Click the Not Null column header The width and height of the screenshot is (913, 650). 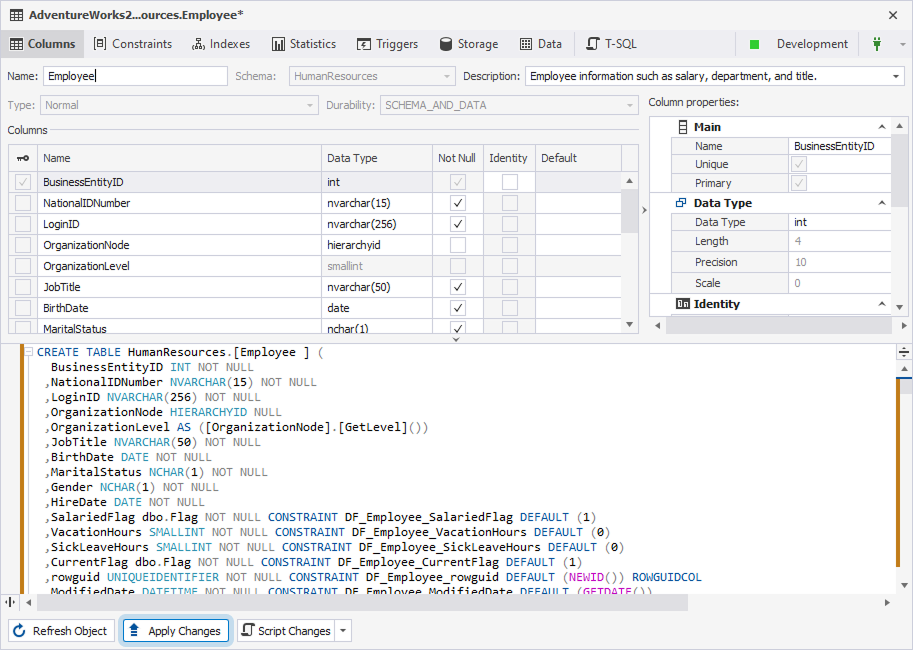click(456, 158)
